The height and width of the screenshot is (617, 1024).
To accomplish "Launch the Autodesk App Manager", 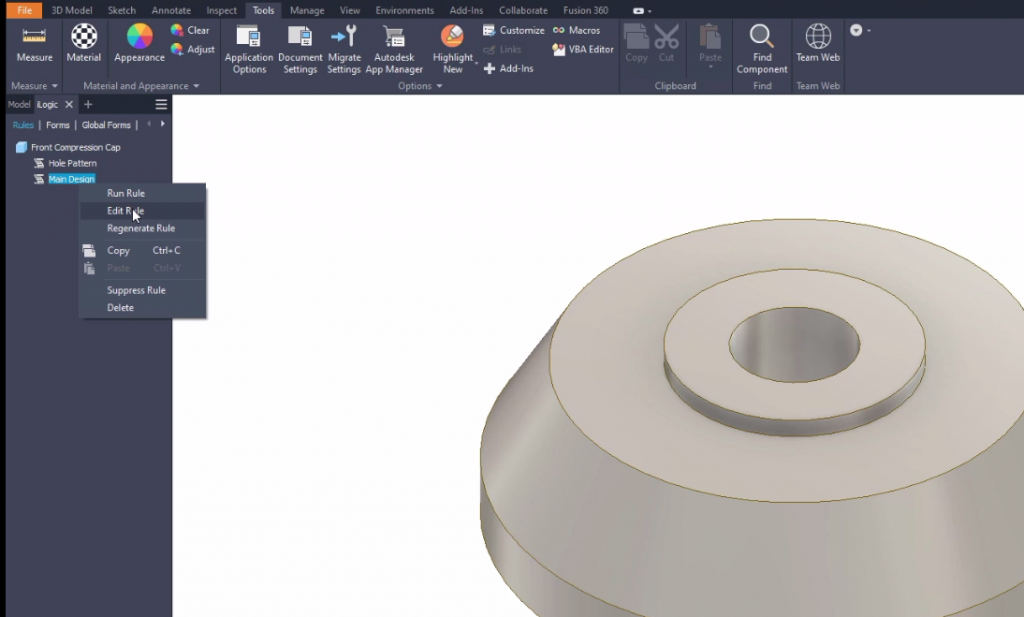I will [x=394, y=47].
